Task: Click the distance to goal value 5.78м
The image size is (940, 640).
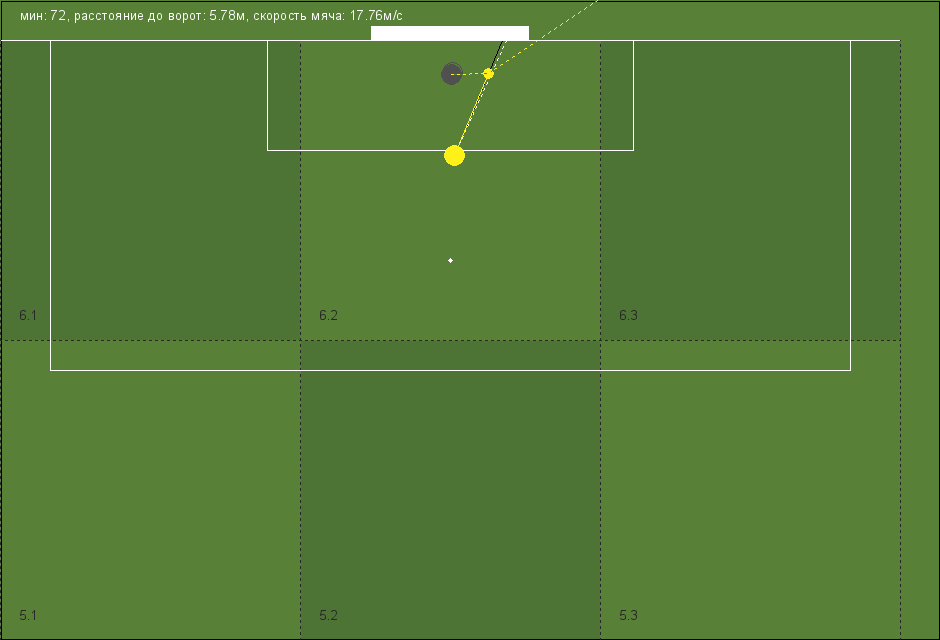Action: (227, 16)
